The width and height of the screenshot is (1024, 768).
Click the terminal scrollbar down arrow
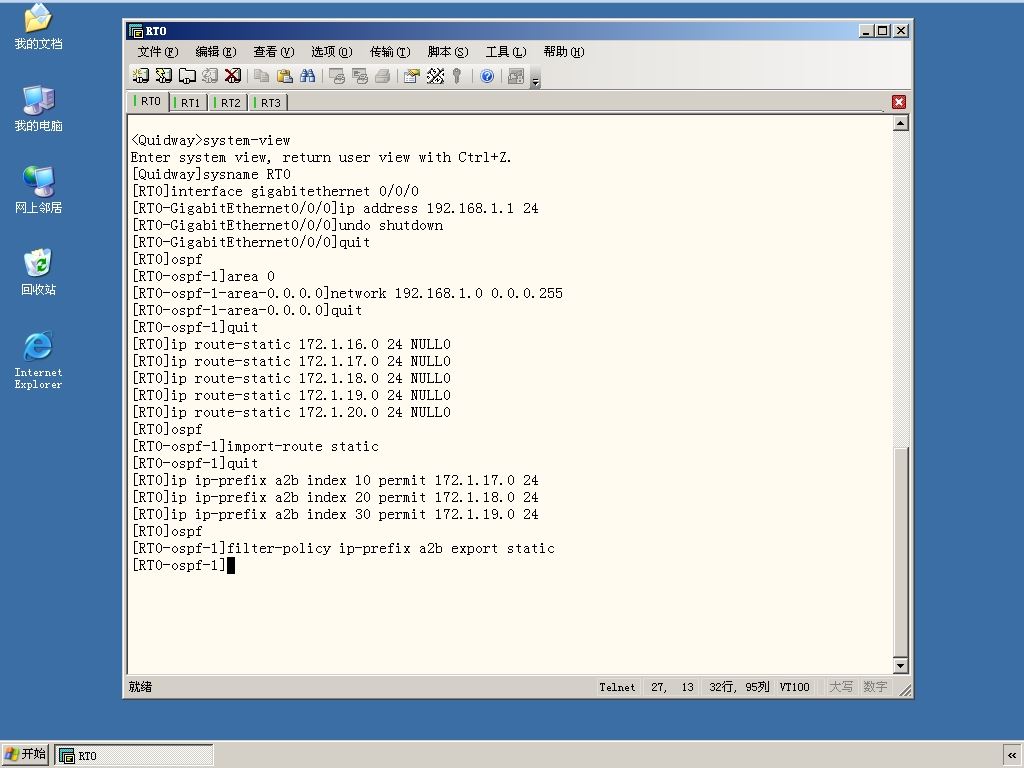[901, 665]
